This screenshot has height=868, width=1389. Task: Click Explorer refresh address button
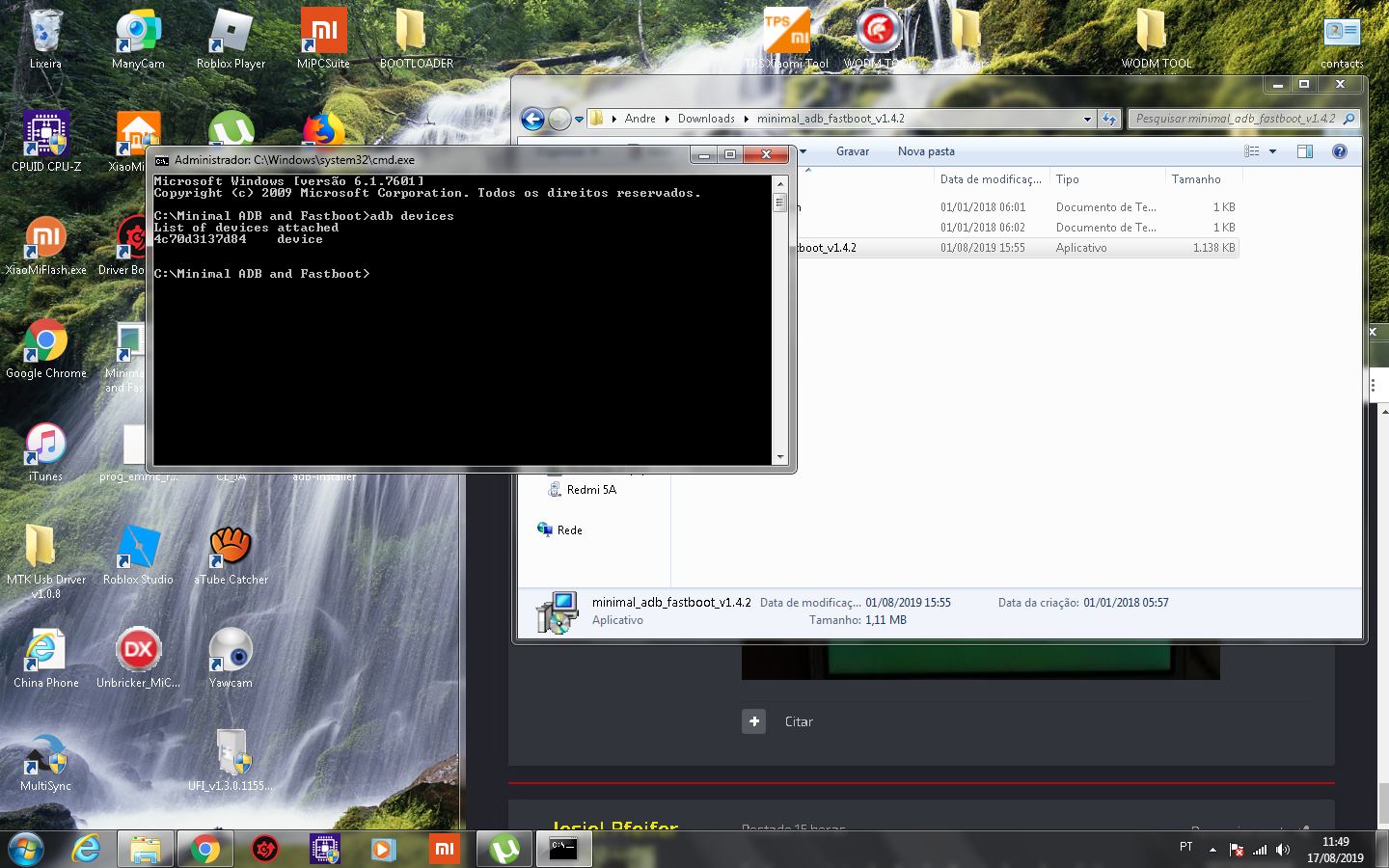pos(1109,119)
